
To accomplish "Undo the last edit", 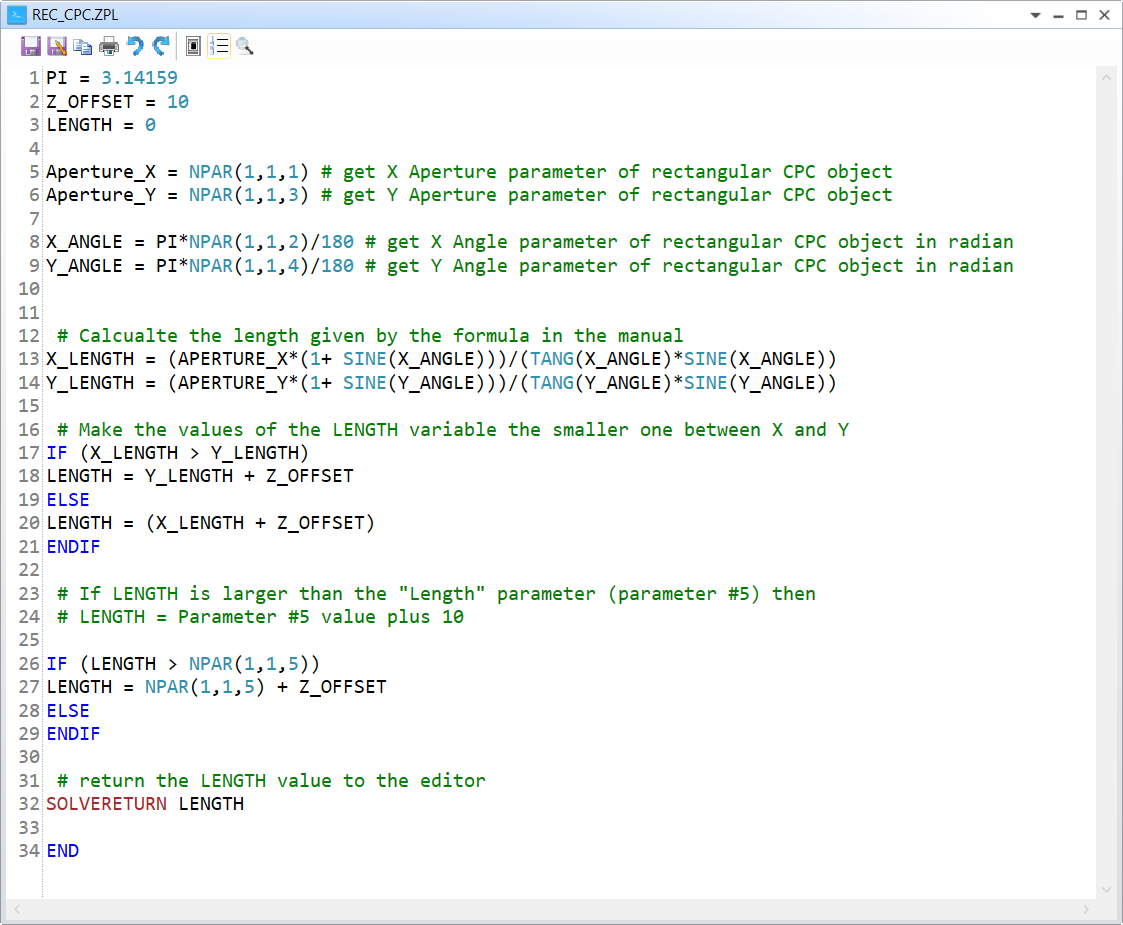I will point(135,47).
